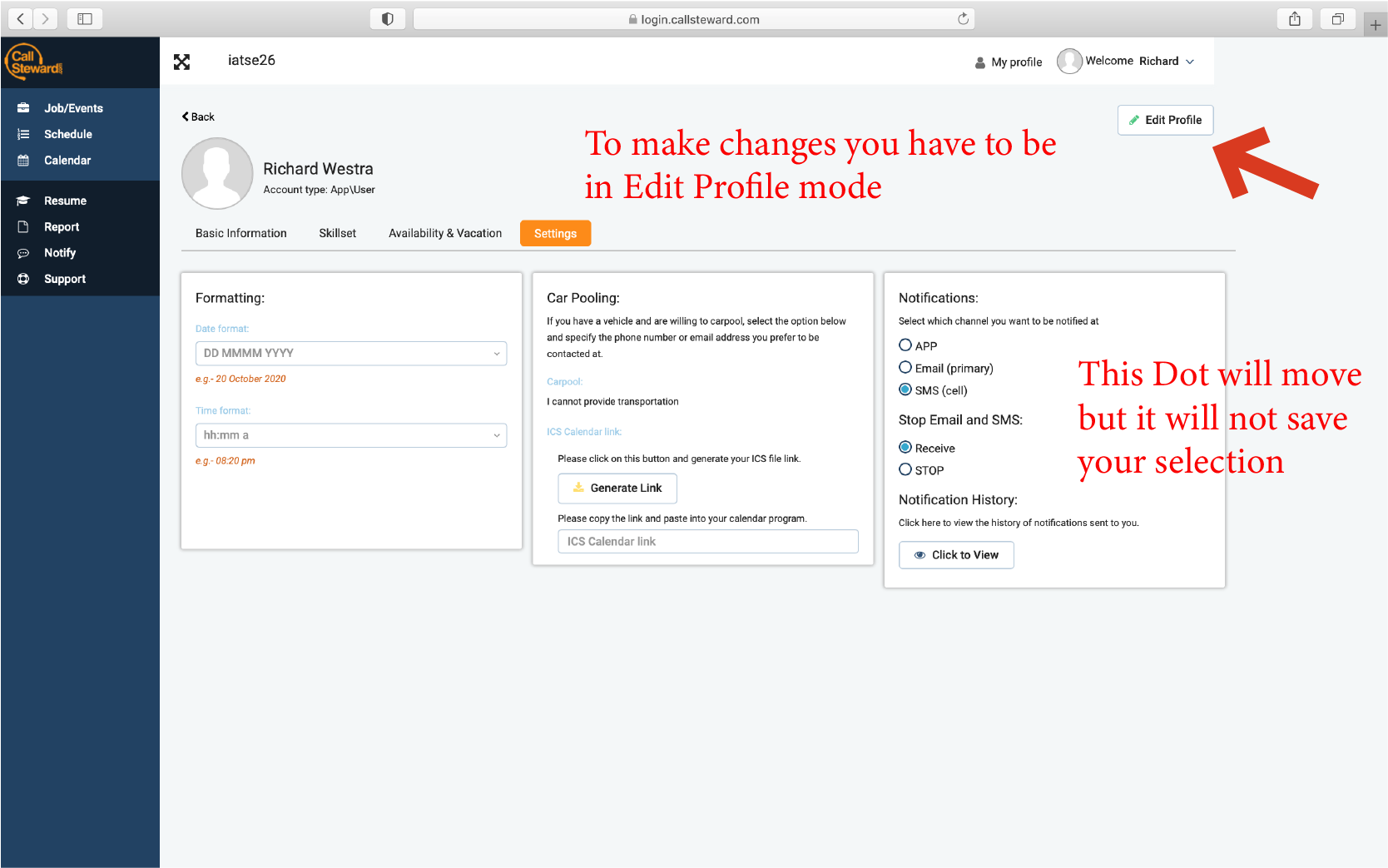The height and width of the screenshot is (868, 1388).
Task: Click the browser reload icon
Action: (963, 19)
